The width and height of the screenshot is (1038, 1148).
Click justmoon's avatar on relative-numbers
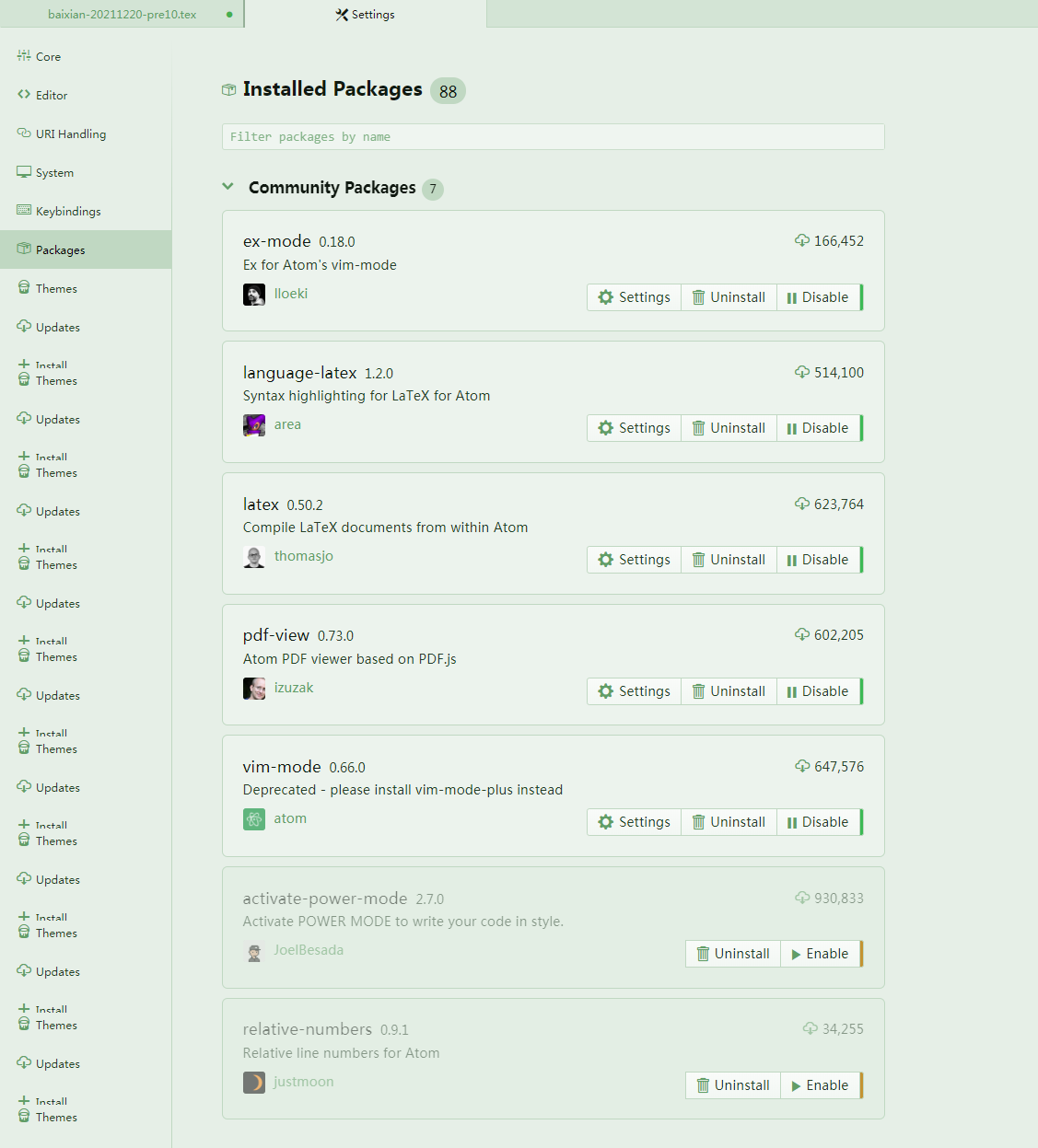[254, 1083]
